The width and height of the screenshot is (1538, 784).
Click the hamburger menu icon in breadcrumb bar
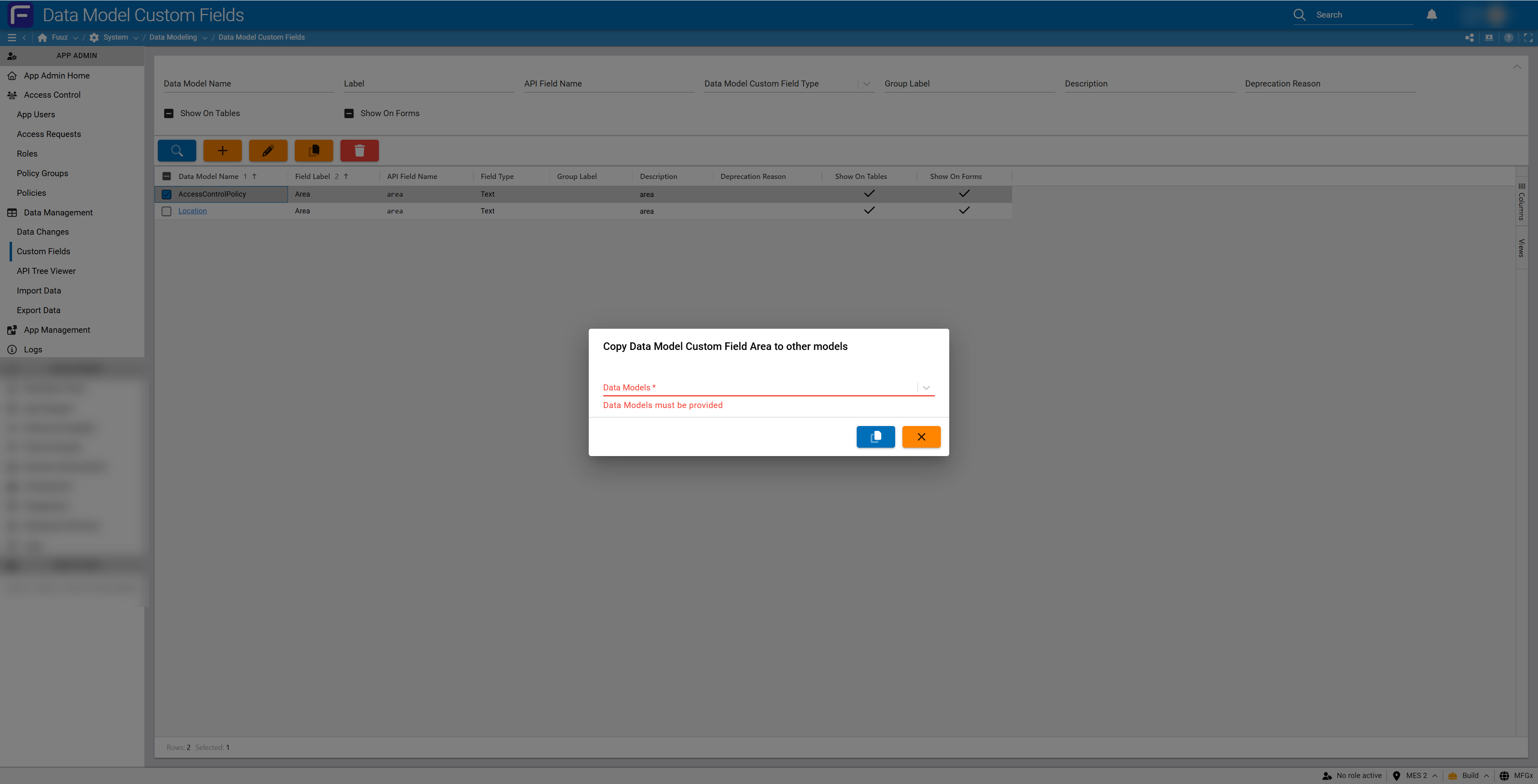click(x=11, y=37)
